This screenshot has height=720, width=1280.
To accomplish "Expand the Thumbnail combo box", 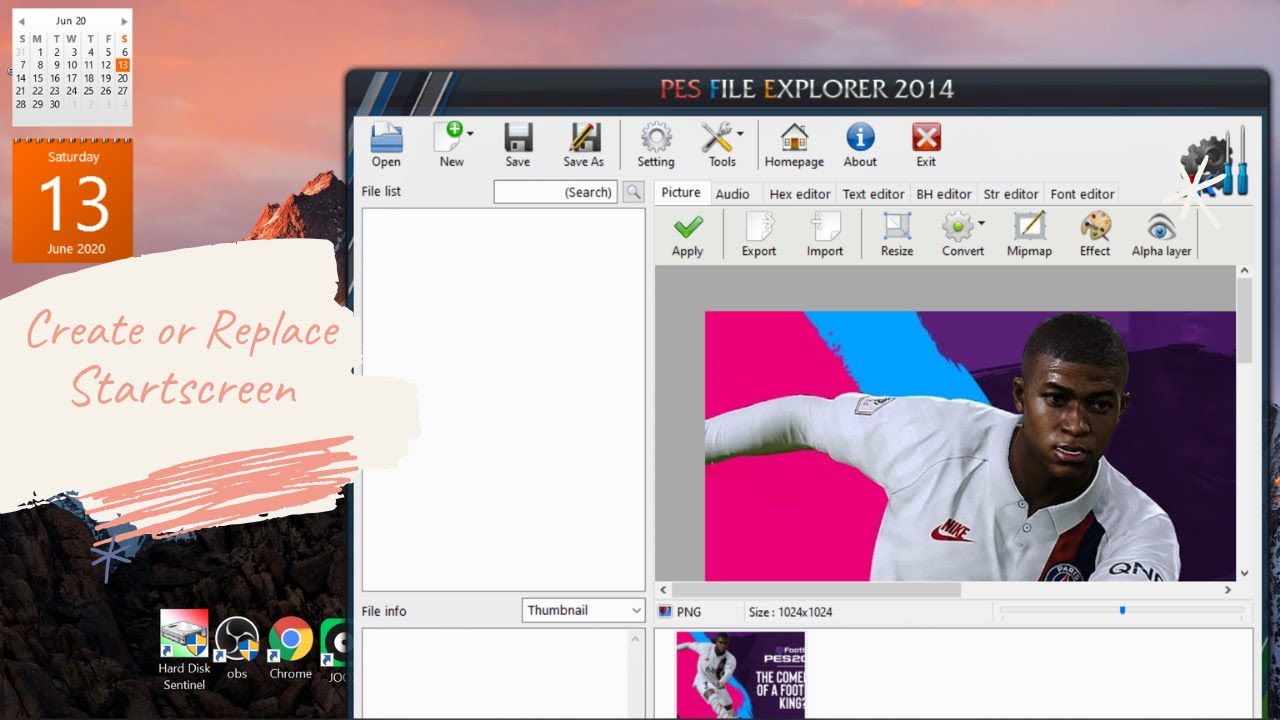I will pos(584,610).
